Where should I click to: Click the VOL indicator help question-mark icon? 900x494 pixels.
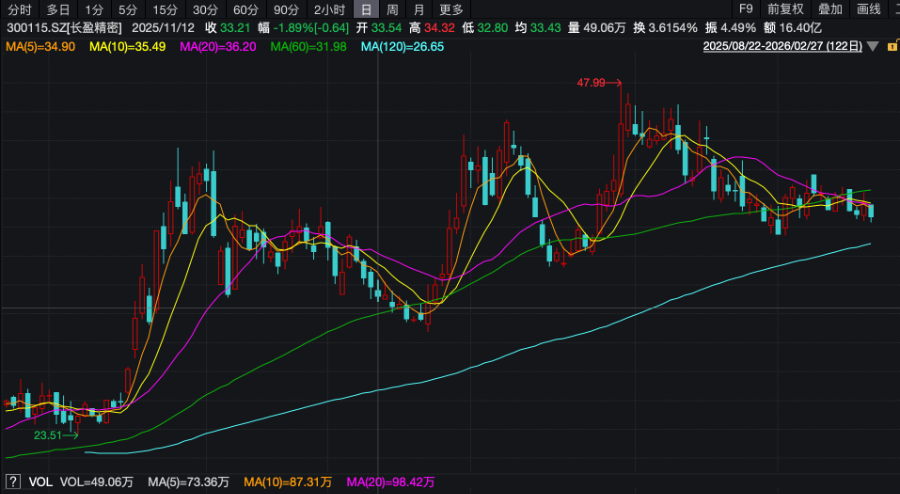(x=13, y=482)
